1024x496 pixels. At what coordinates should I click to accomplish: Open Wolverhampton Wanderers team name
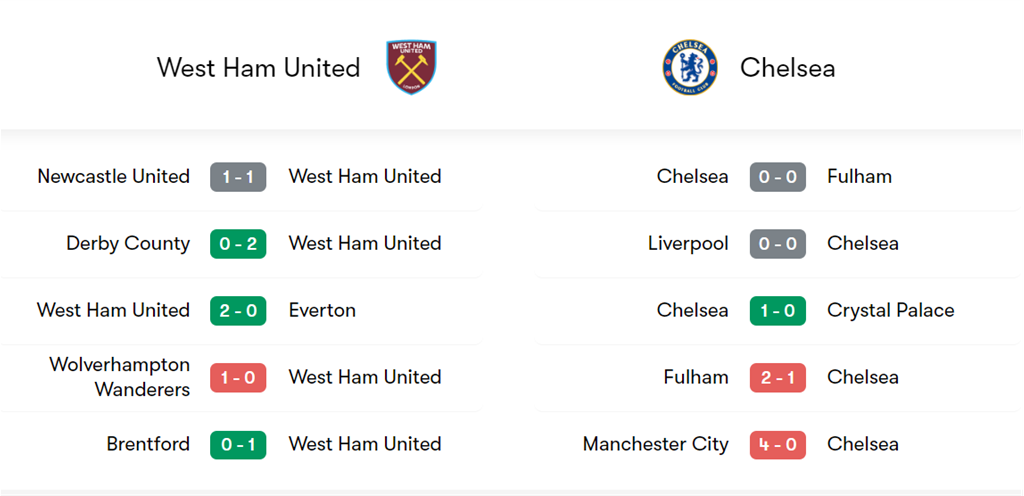(120, 377)
